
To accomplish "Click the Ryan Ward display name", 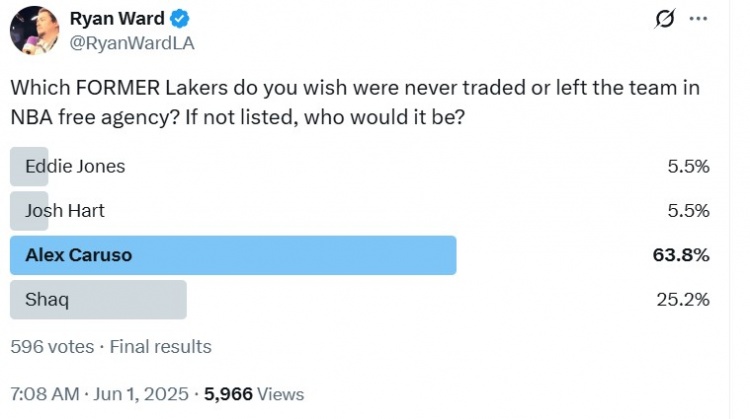I will 117,19.
